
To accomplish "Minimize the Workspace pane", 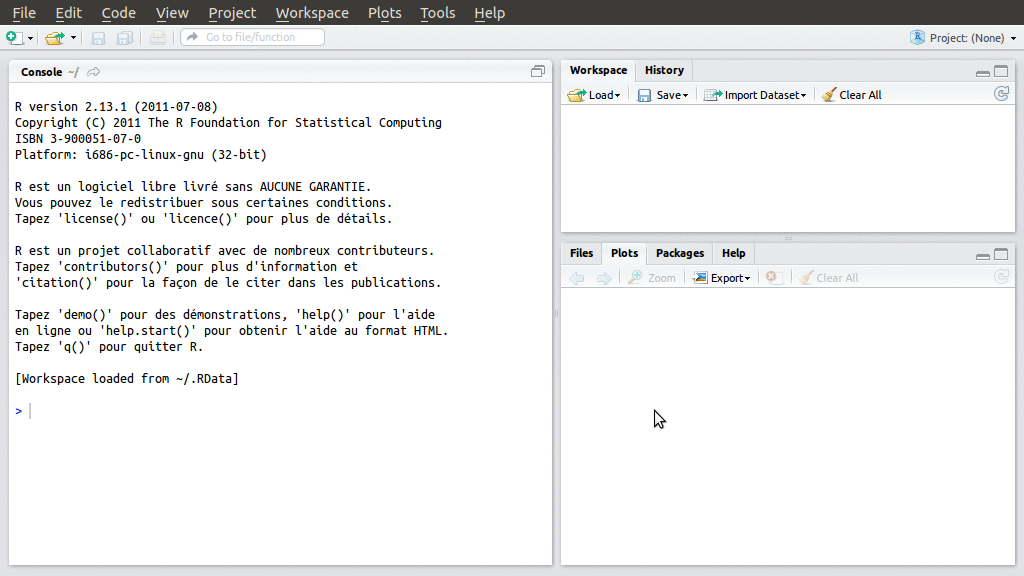I will (982, 72).
